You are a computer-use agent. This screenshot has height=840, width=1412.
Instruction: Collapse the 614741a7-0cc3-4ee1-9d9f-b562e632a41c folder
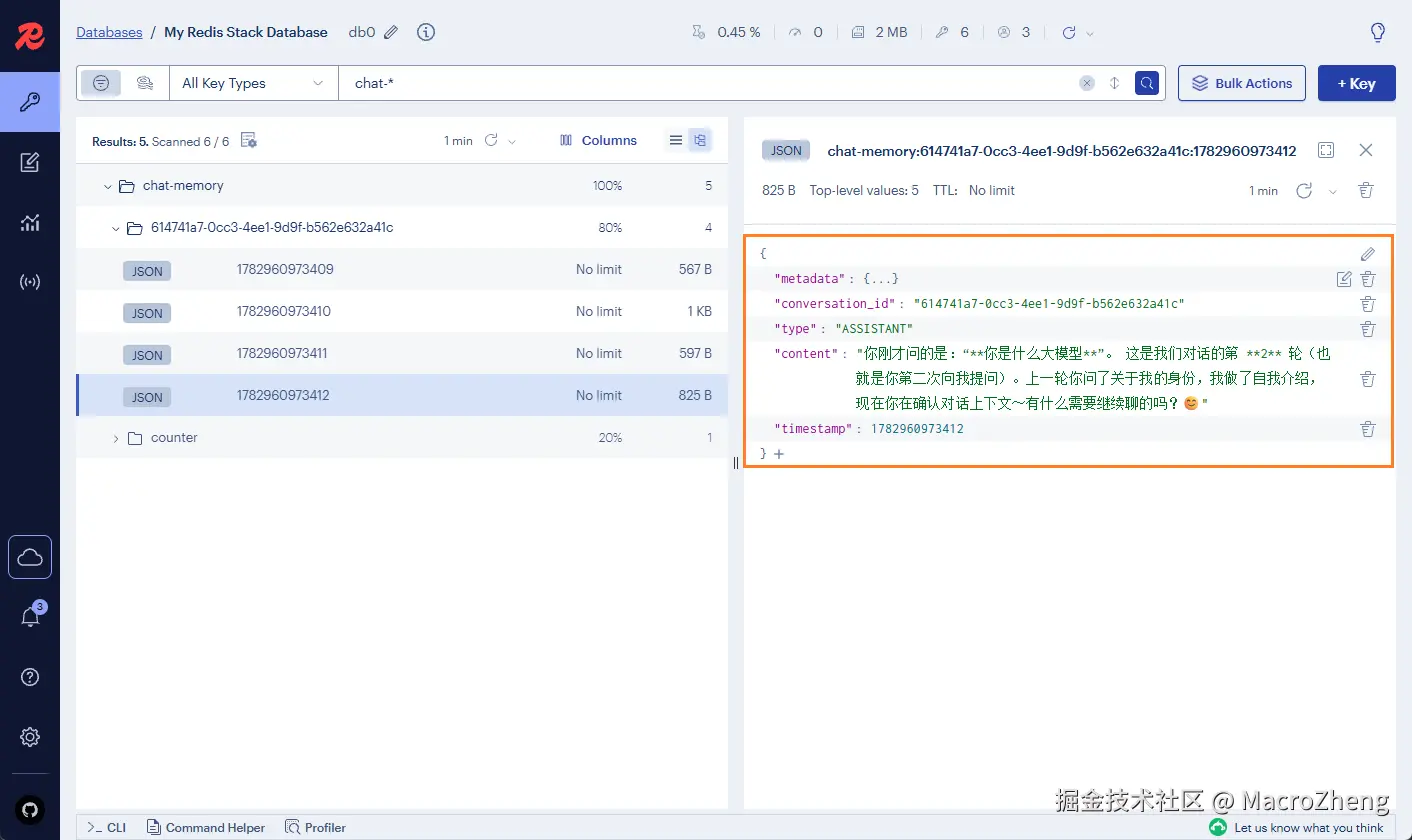(115, 228)
